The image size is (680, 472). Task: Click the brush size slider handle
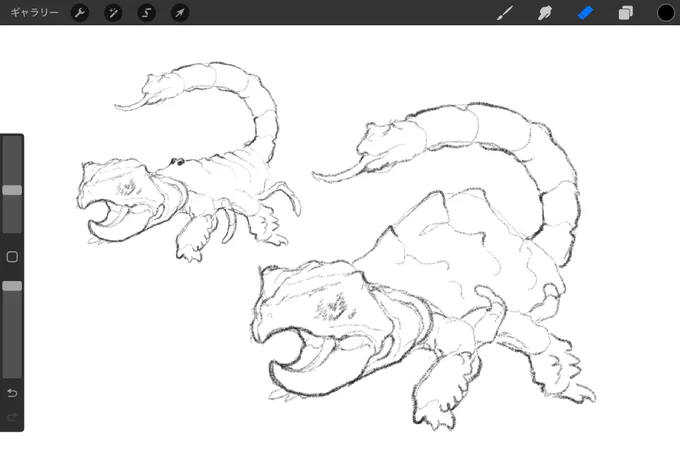[12, 190]
